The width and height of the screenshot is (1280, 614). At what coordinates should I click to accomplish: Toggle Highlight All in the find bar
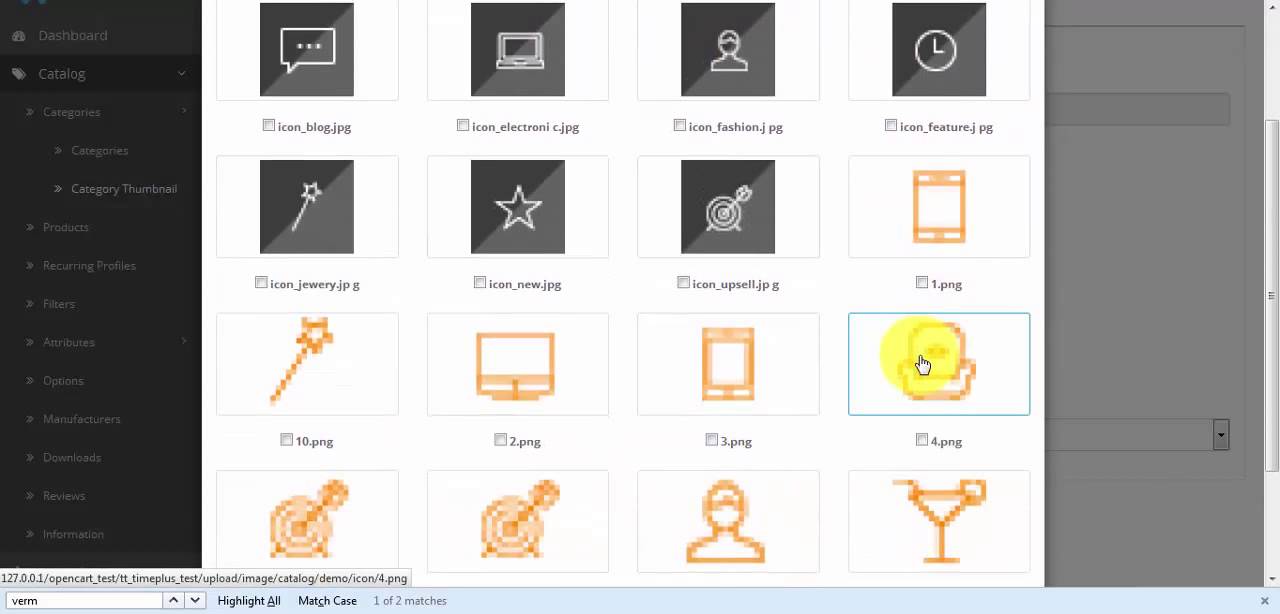(249, 601)
